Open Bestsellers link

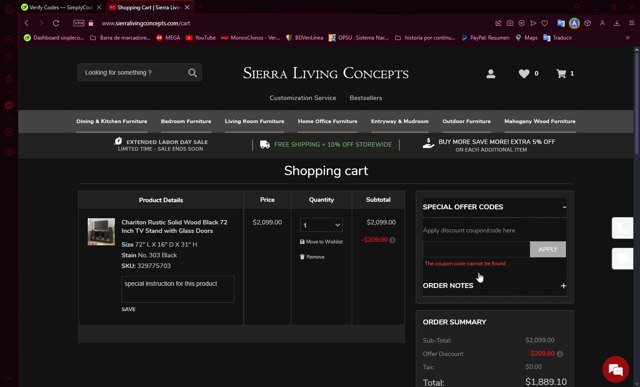pos(366,98)
